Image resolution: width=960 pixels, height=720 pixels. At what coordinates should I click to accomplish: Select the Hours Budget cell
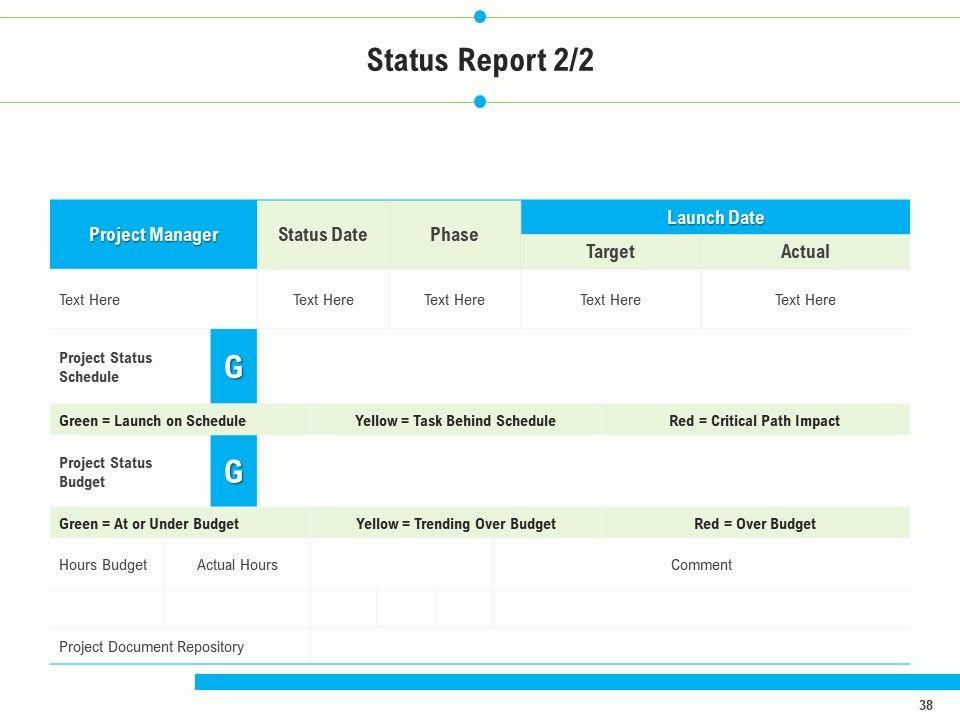click(103, 565)
